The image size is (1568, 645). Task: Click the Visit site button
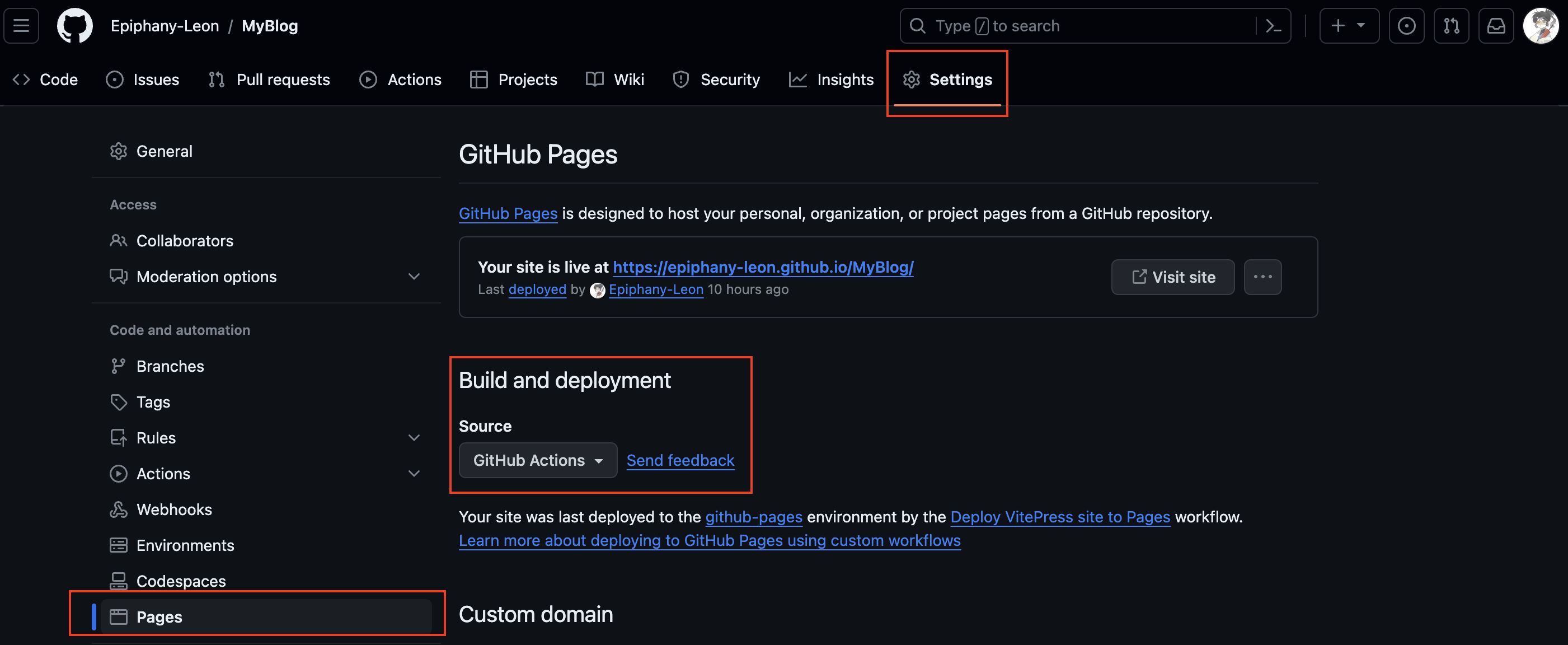(x=1172, y=278)
